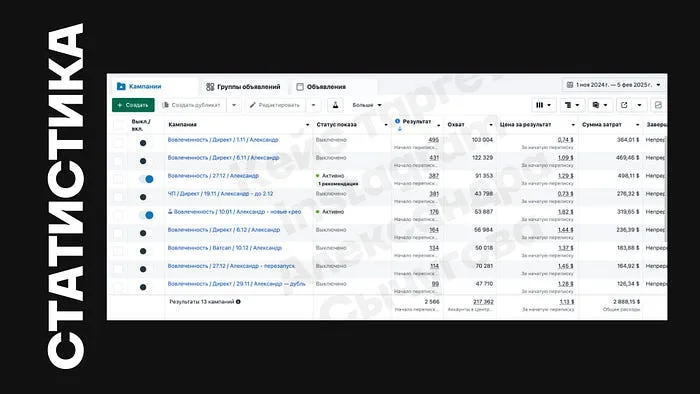Open the Цена за результат column menu
Image resolution: width=700 pixels, height=394 pixels.
573,125
